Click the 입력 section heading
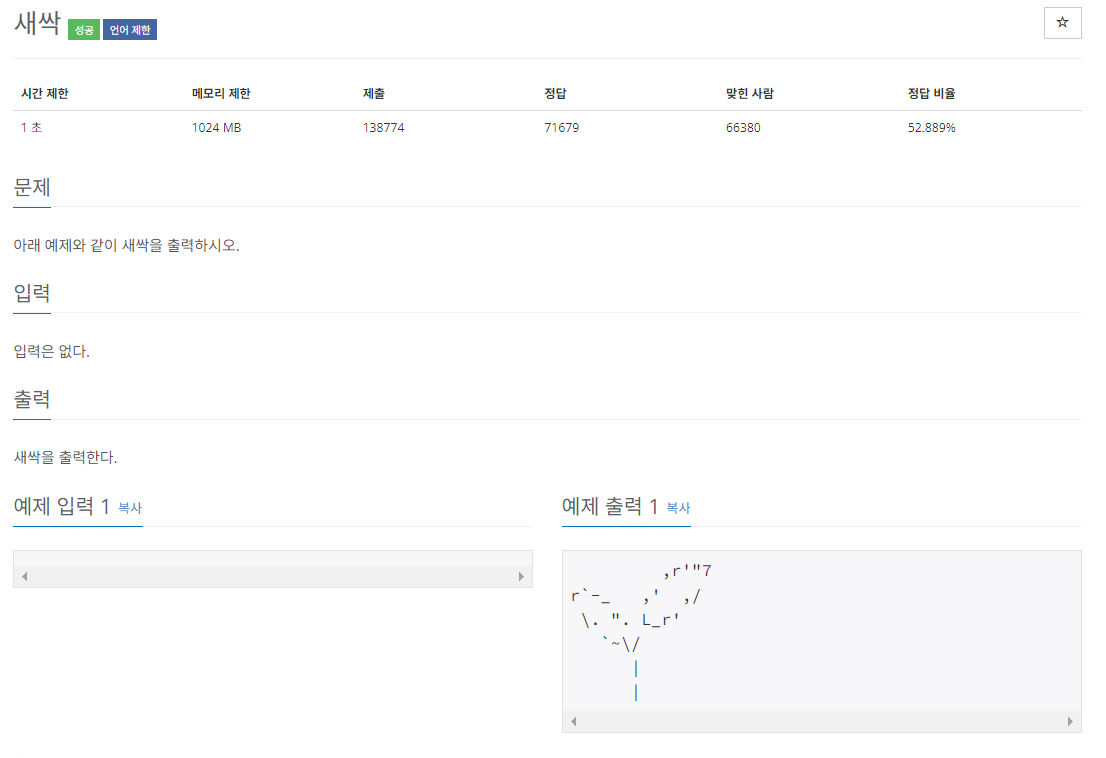Screen dimensions: 1106x758 pos(30,294)
